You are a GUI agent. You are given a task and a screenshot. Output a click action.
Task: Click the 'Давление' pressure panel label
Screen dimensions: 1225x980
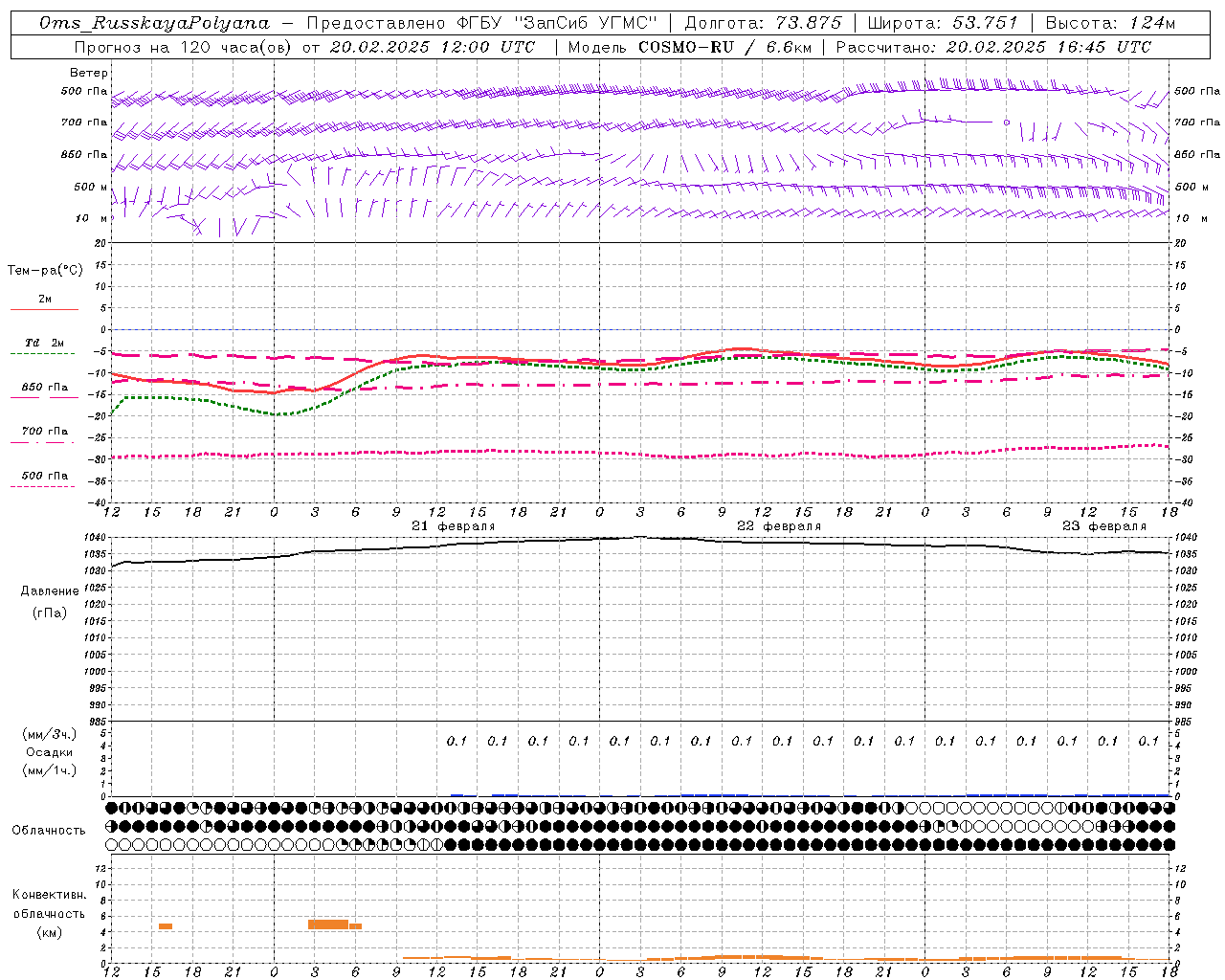(50, 591)
